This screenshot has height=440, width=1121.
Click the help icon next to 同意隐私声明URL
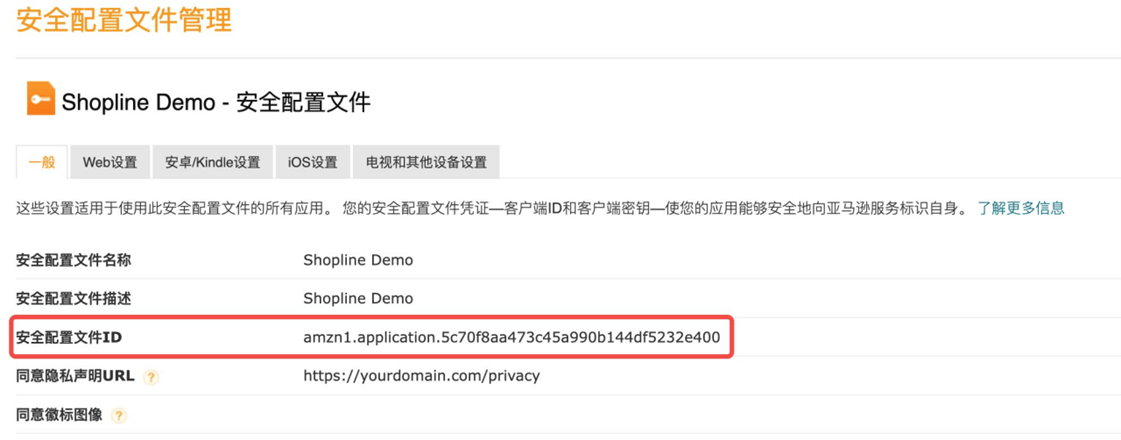pyautogui.click(x=151, y=377)
